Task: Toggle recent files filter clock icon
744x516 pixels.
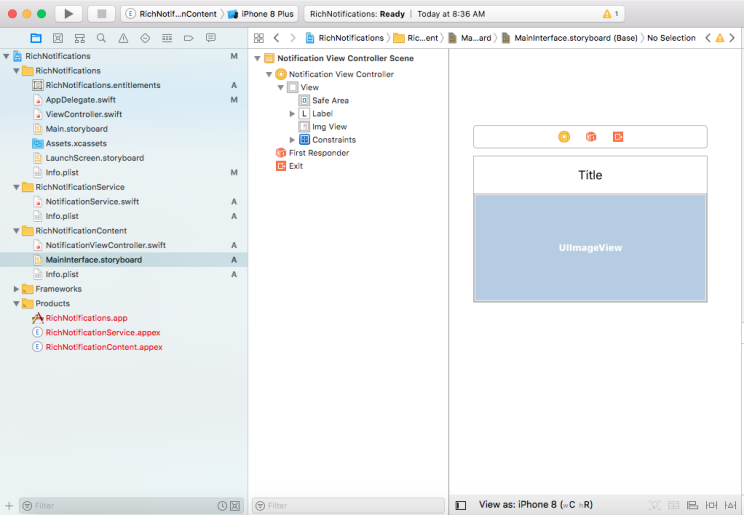Action: [x=222, y=506]
